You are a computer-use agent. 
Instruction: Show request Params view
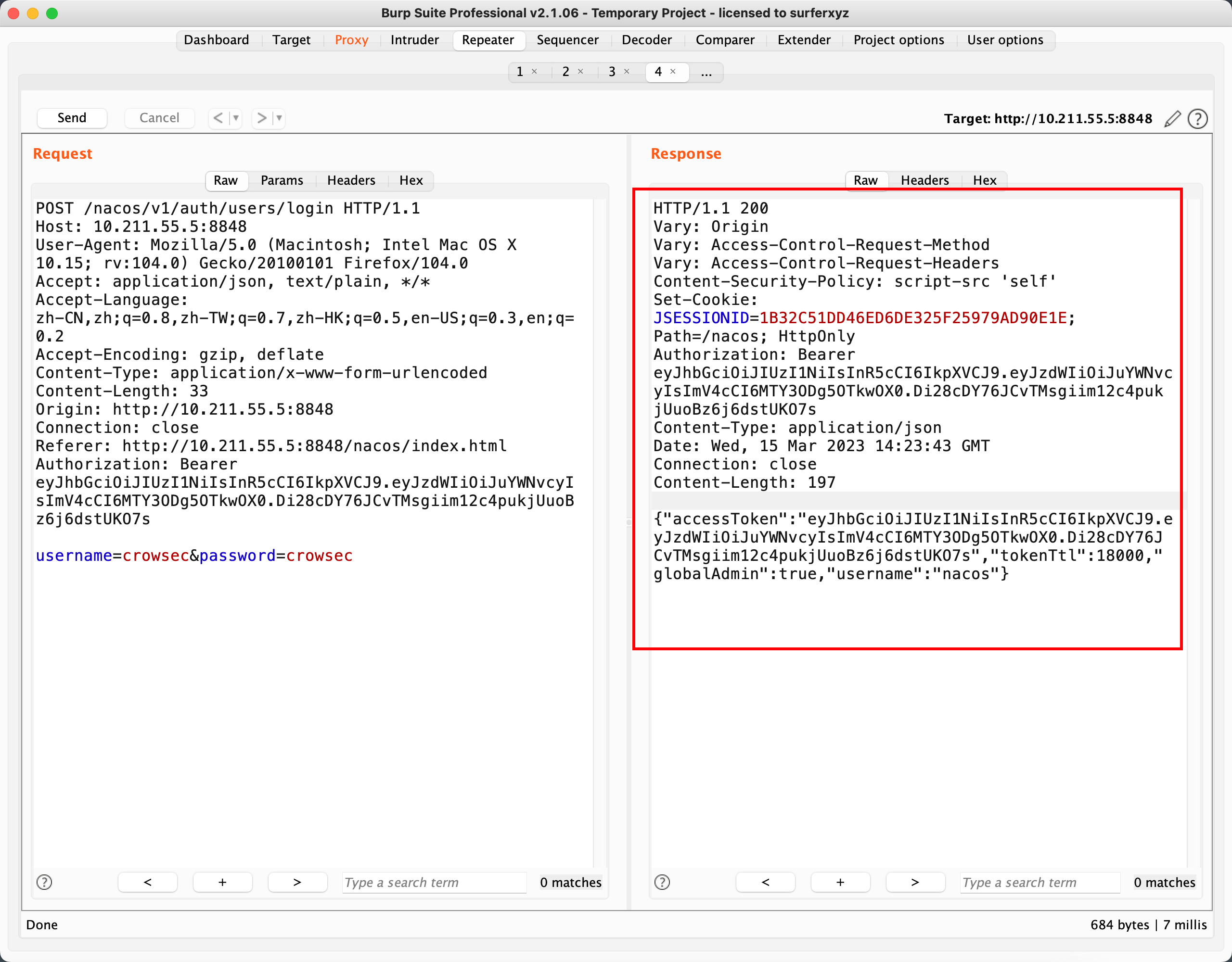coord(282,180)
